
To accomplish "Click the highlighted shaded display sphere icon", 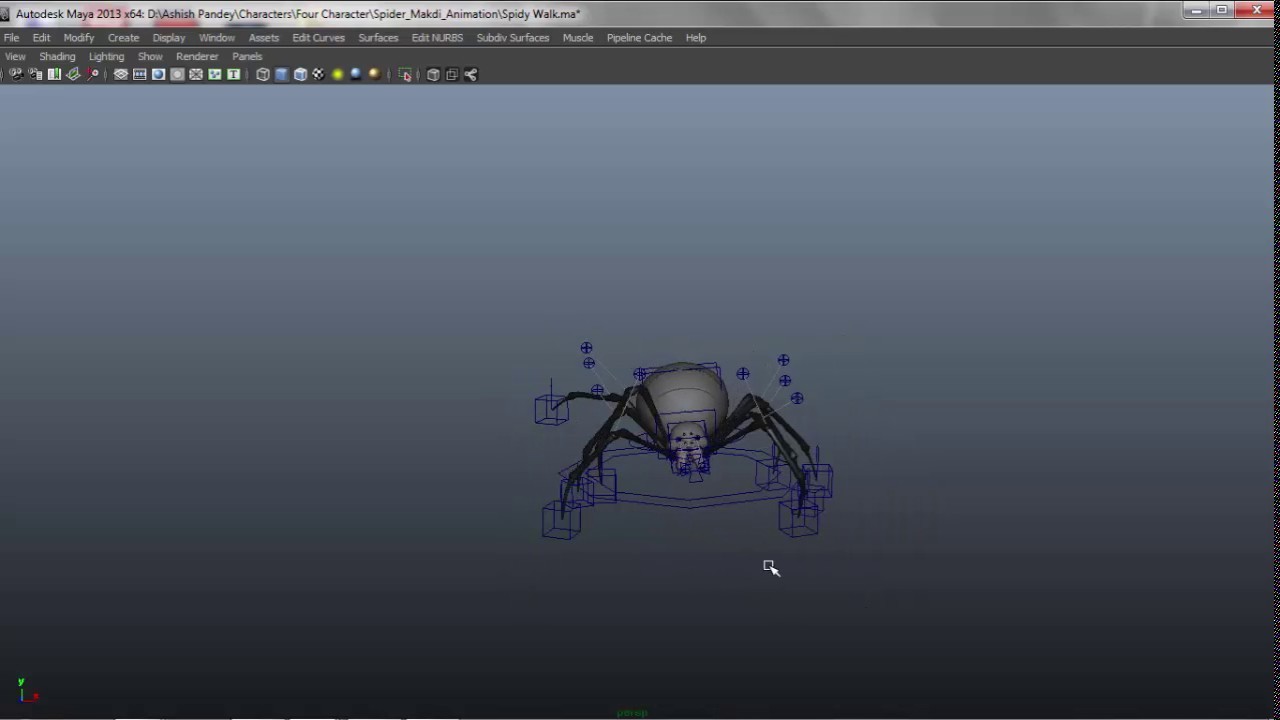I will [354, 74].
